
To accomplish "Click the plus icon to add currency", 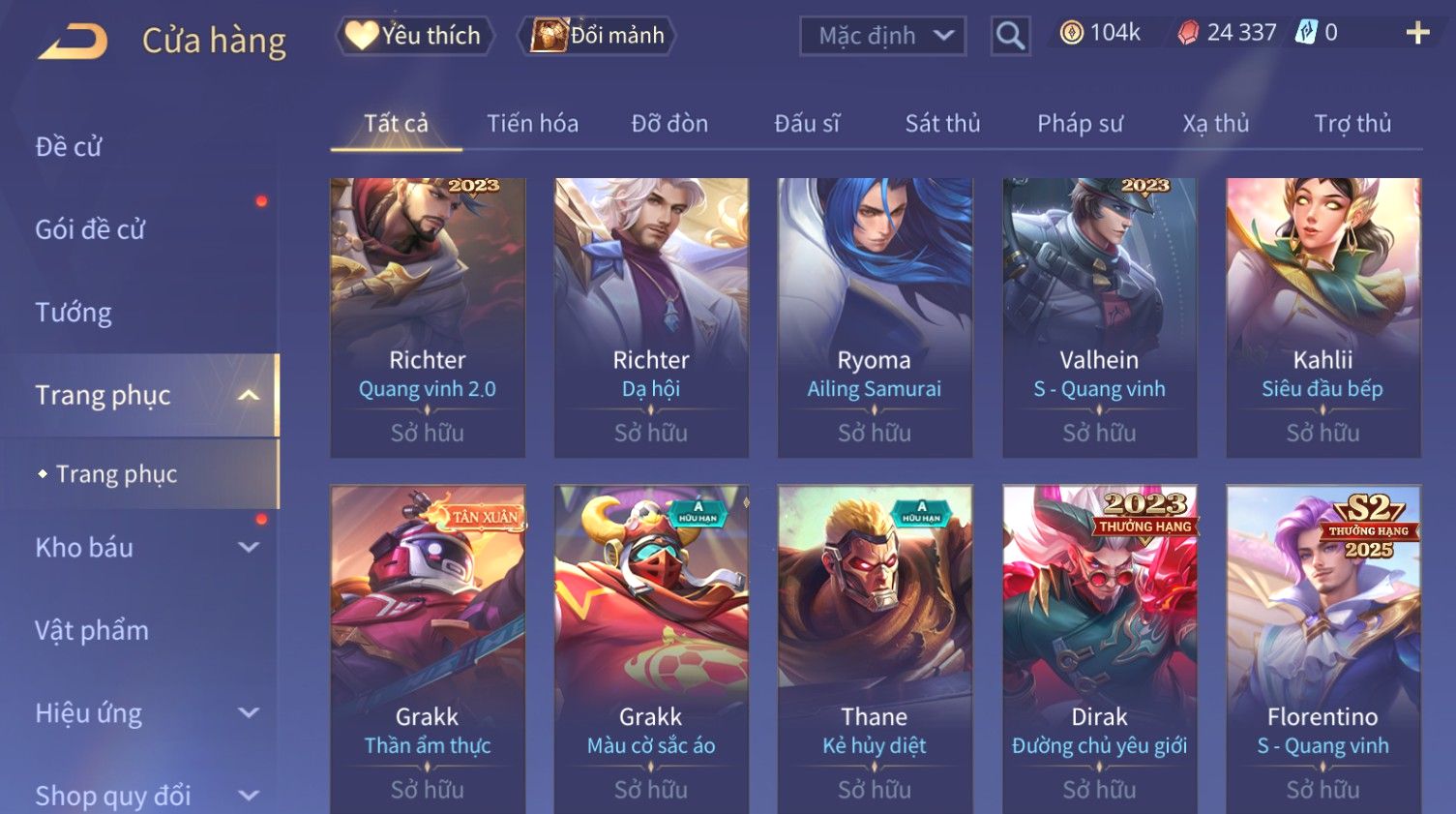I will point(1417,33).
